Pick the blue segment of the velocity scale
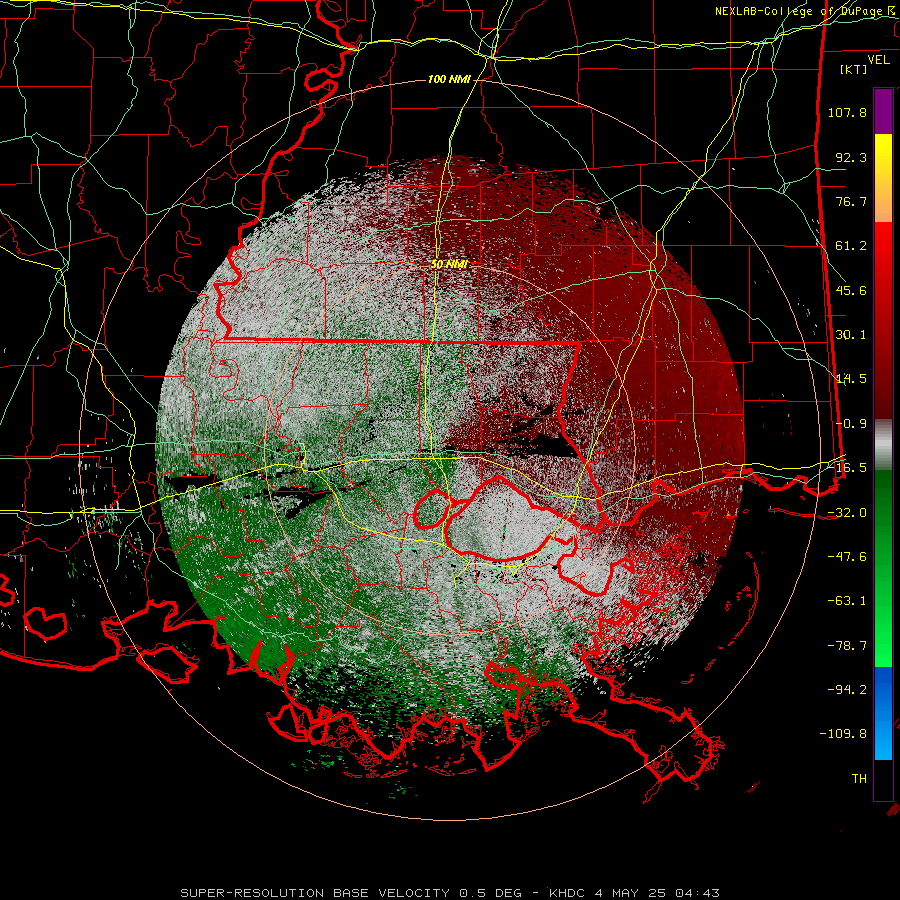Image resolution: width=900 pixels, height=900 pixels. [883, 713]
